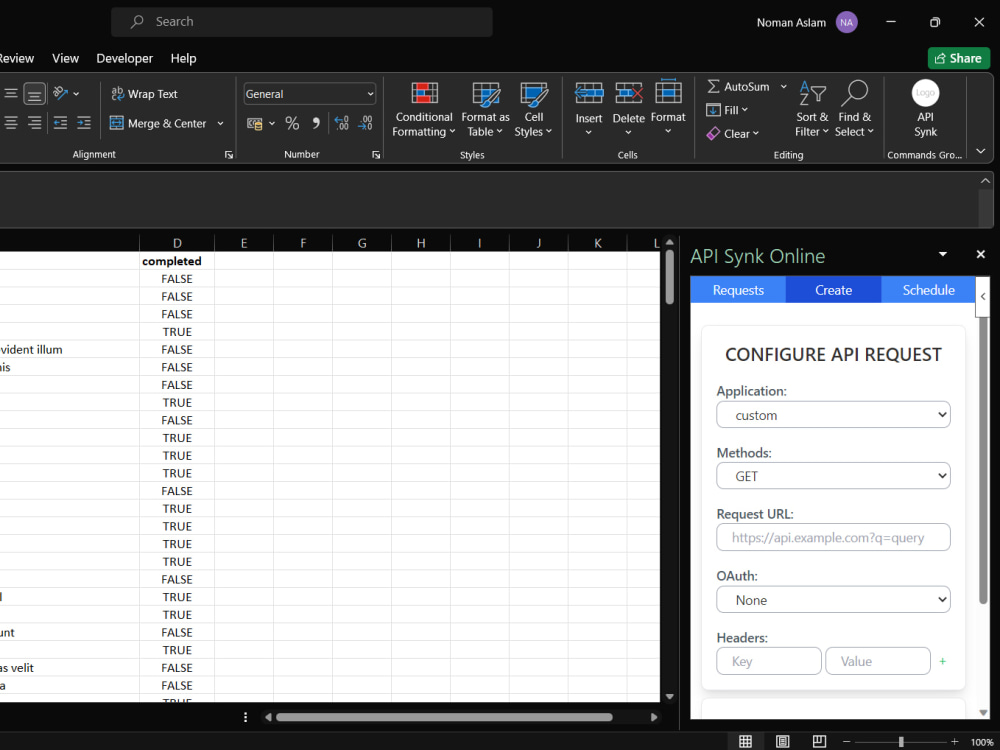Click the Headers Key field

click(768, 661)
